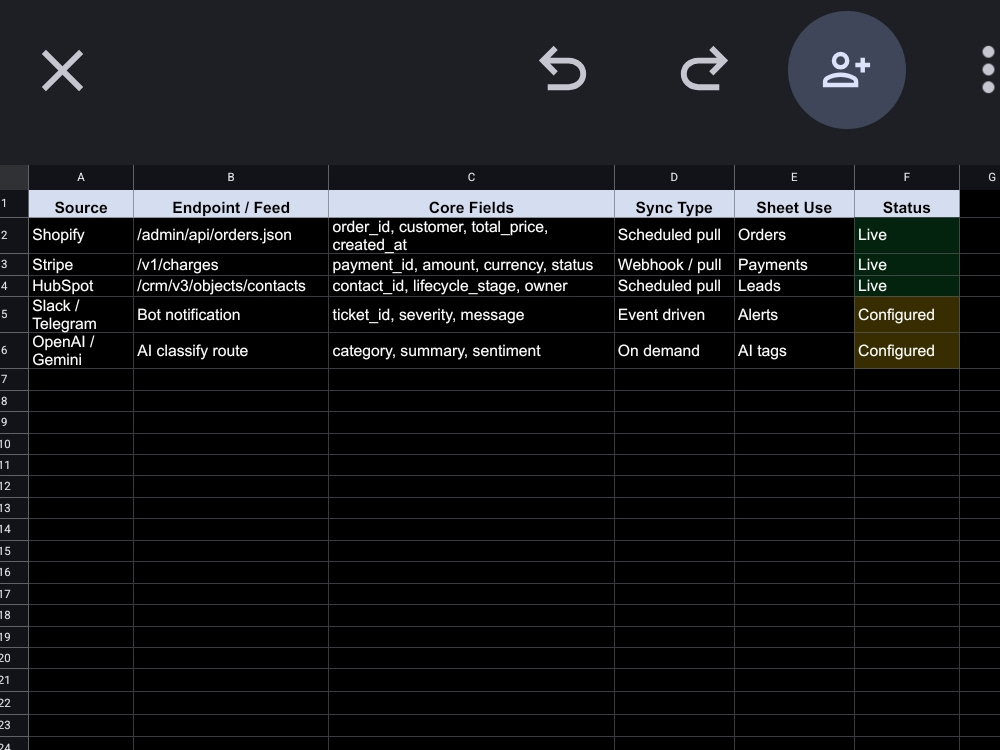Select 'Configured' status for Slack / Telegram
Viewport: 1000px width, 750px height.
click(907, 314)
